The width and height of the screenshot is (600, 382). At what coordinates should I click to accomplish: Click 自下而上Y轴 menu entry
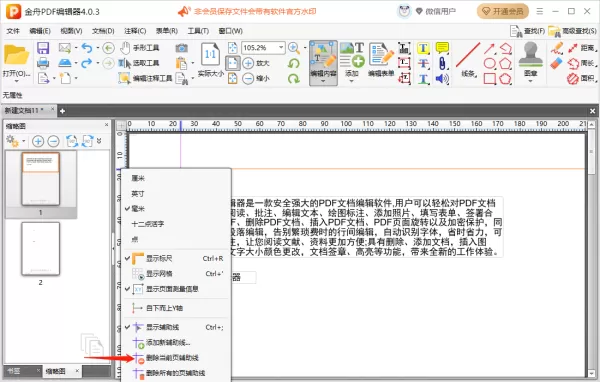pyautogui.click(x=176, y=308)
